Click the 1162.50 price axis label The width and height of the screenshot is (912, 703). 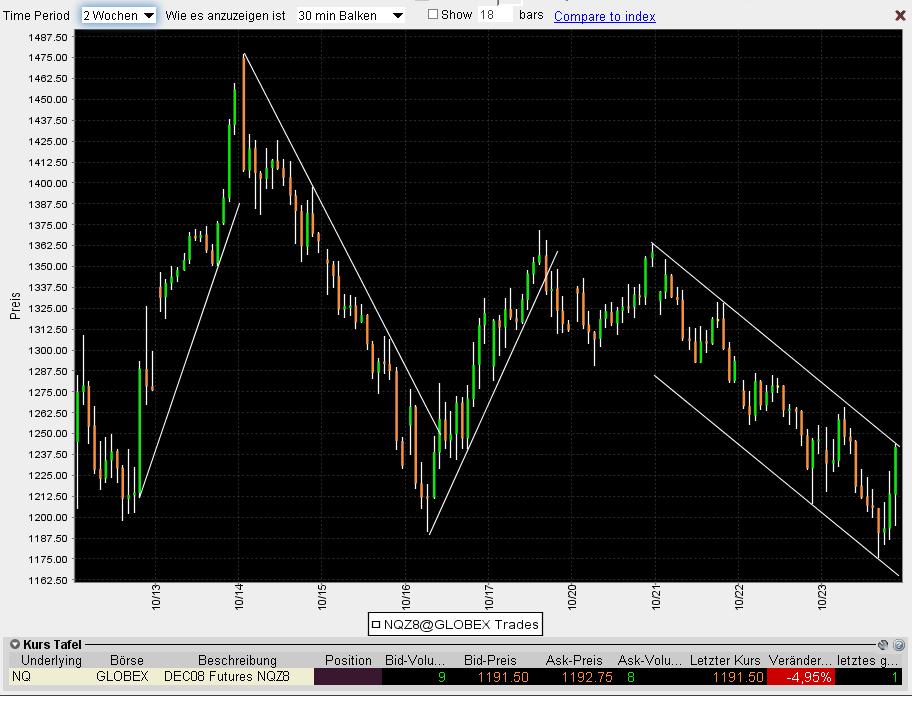pos(48,580)
